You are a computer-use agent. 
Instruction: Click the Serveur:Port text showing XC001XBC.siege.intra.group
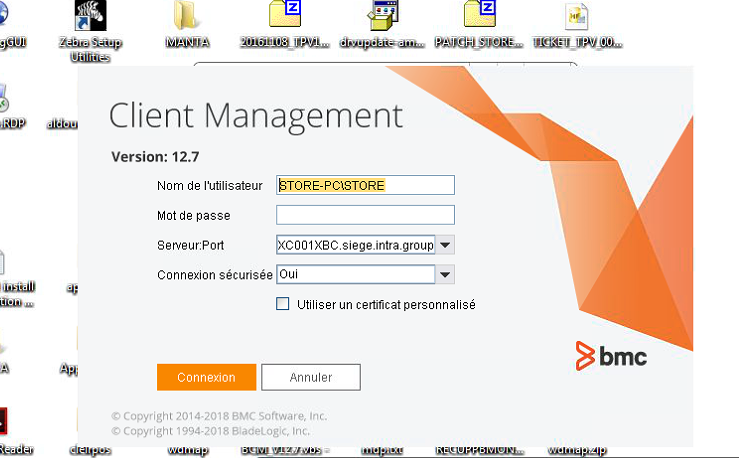(x=355, y=245)
